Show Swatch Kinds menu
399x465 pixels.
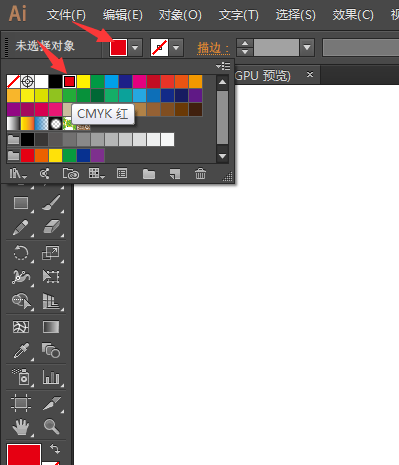[x=97, y=174]
